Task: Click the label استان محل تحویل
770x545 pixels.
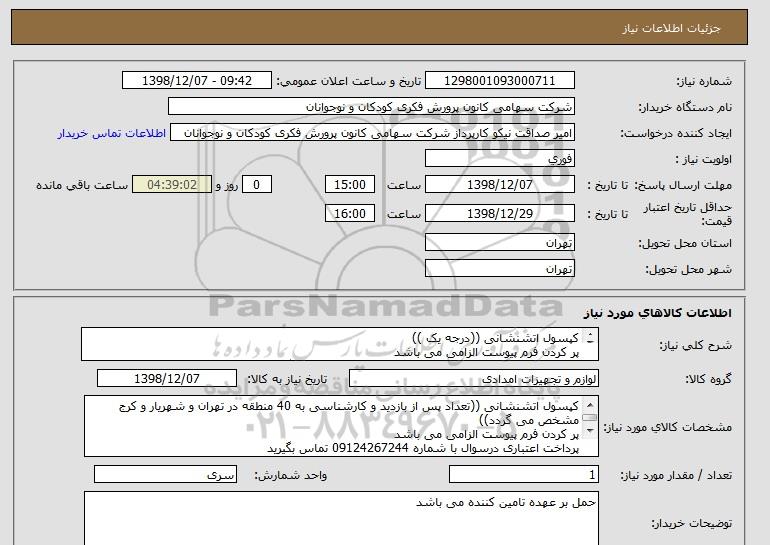Action: pyautogui.click(x=685, y=244)
